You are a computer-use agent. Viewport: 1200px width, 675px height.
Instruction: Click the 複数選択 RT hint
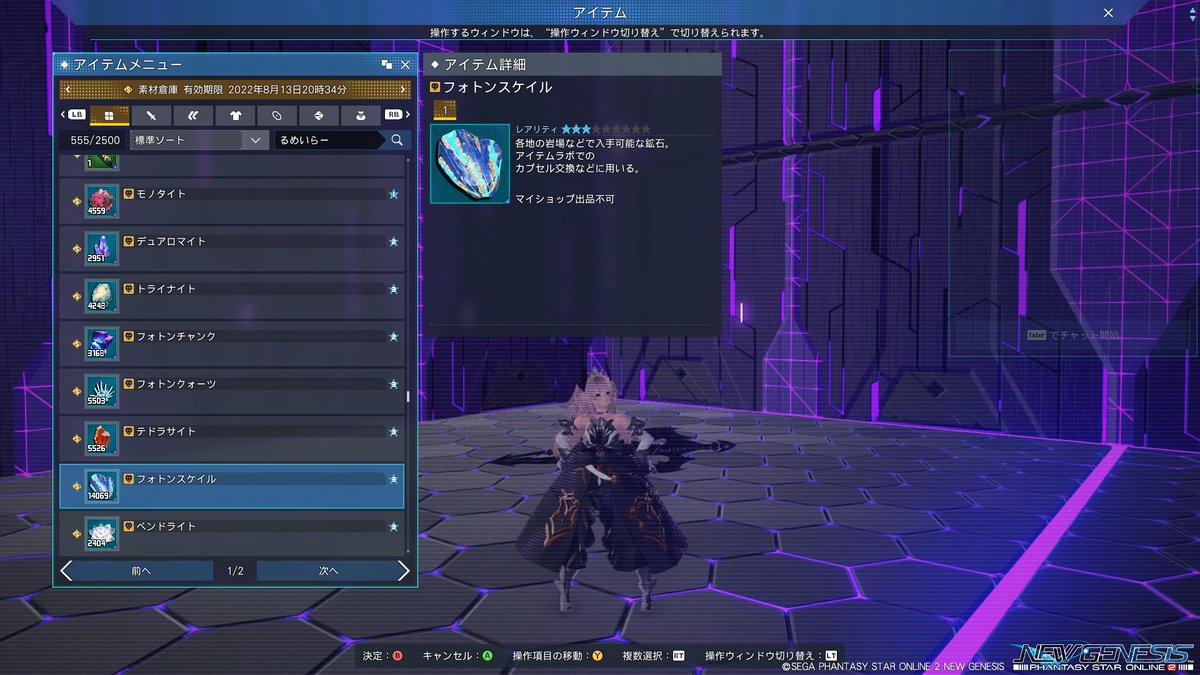(654, 656)
